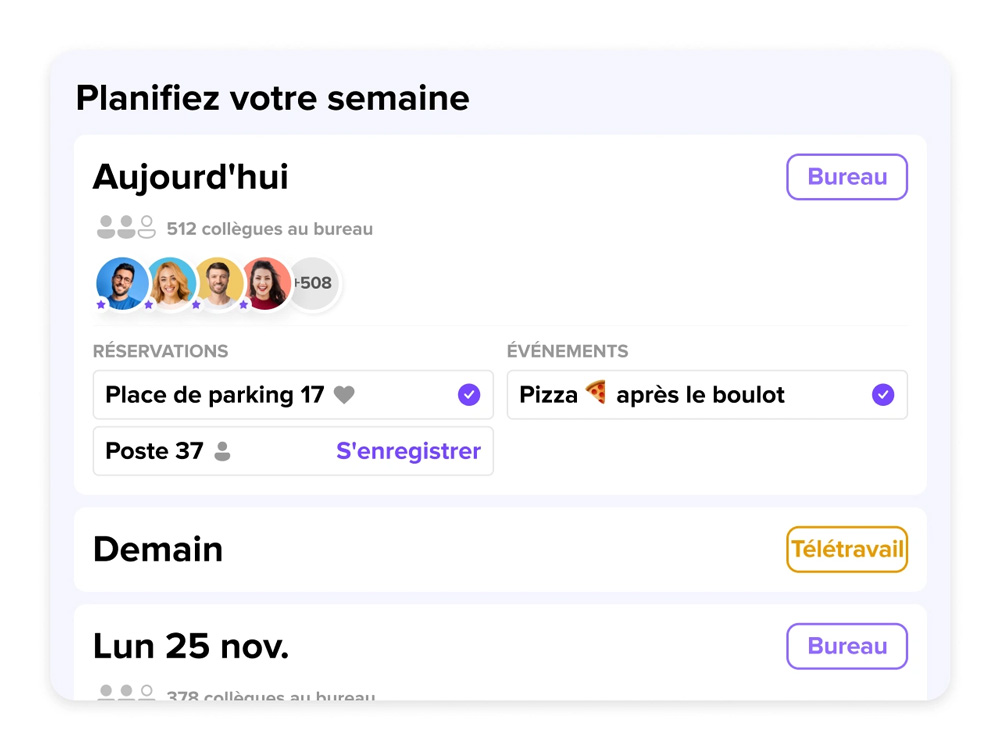This screenshot has height=750, width=1000.
Task: Show the +508 more colleagues bubble
Action: (314, 283)
